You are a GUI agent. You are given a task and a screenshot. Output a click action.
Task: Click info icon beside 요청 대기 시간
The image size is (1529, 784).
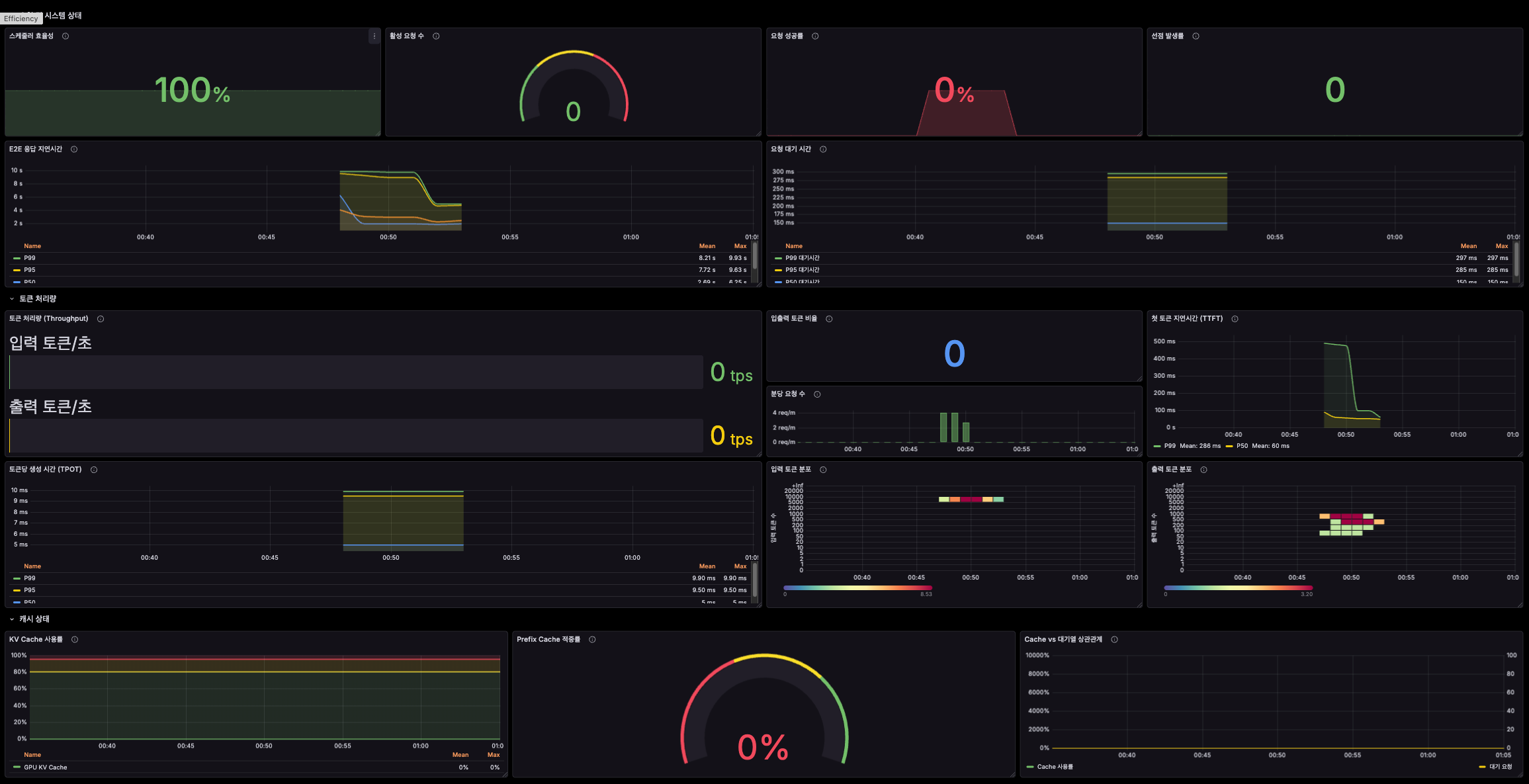[823, 150]
